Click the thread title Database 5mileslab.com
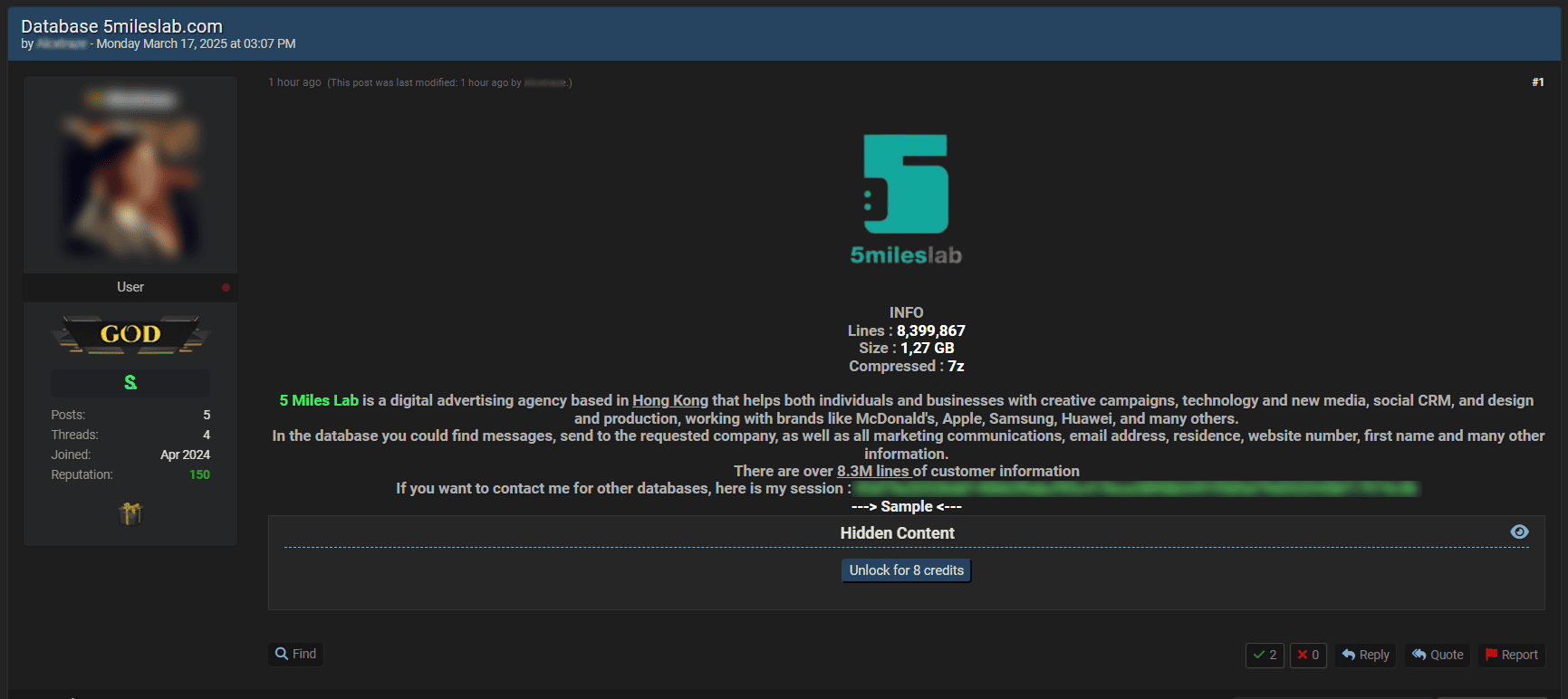 coord(121,26)
